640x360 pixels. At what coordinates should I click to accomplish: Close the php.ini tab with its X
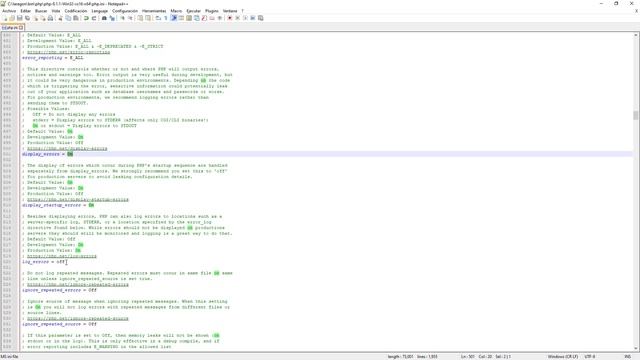tap(21, 28)
